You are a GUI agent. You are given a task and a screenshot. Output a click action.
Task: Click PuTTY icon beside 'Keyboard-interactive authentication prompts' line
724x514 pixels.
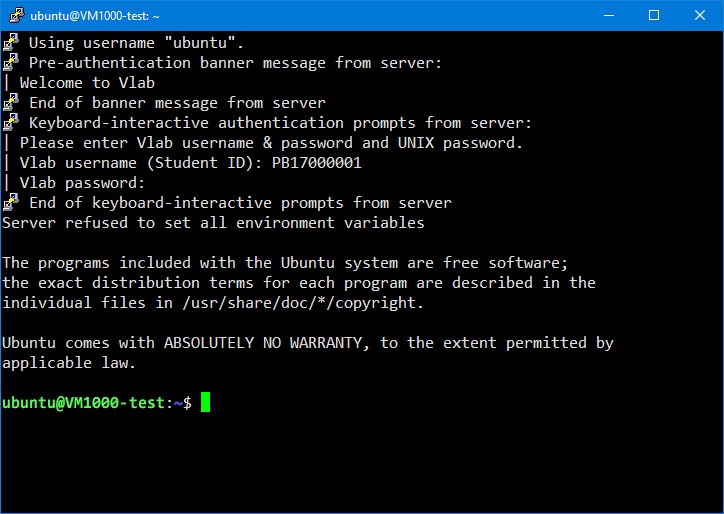(x=10, y=123)
